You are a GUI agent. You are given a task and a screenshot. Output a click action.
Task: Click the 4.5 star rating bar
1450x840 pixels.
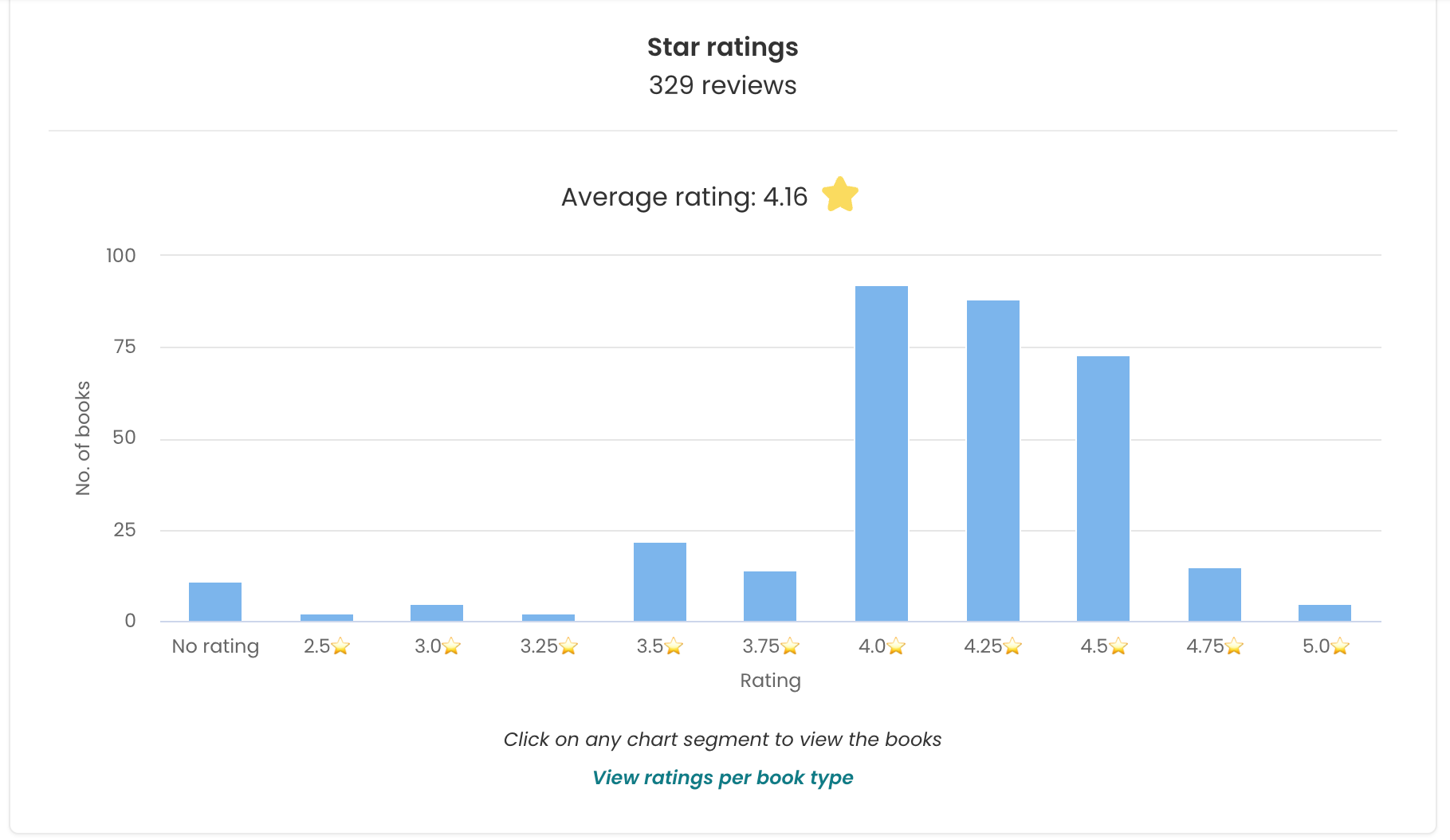[x=1103, y=489]
